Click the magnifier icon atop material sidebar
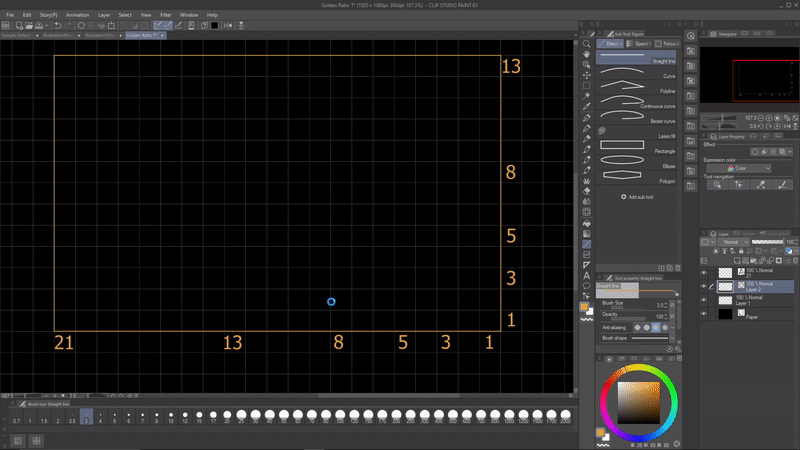The image size is (800, 450). [691, 36]
